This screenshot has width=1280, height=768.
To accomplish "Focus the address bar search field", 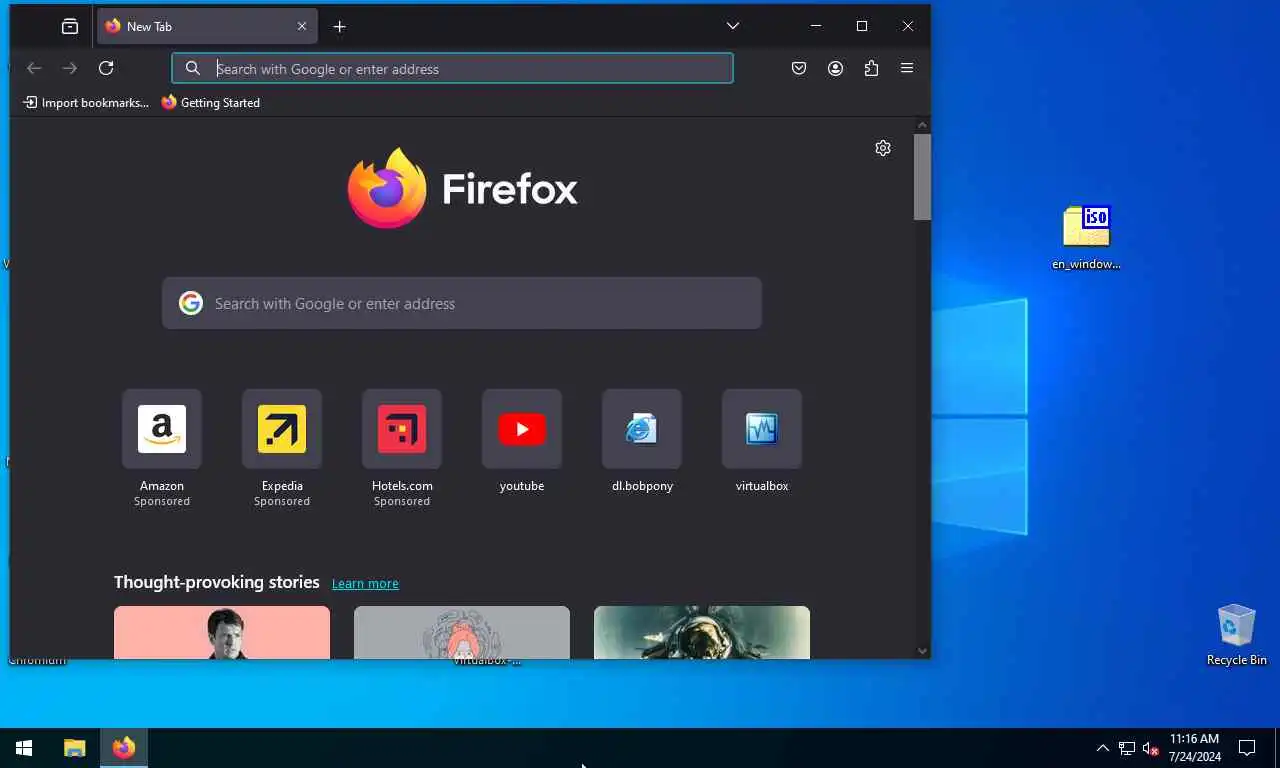I will pyautogui.click(x=452, y=68).
